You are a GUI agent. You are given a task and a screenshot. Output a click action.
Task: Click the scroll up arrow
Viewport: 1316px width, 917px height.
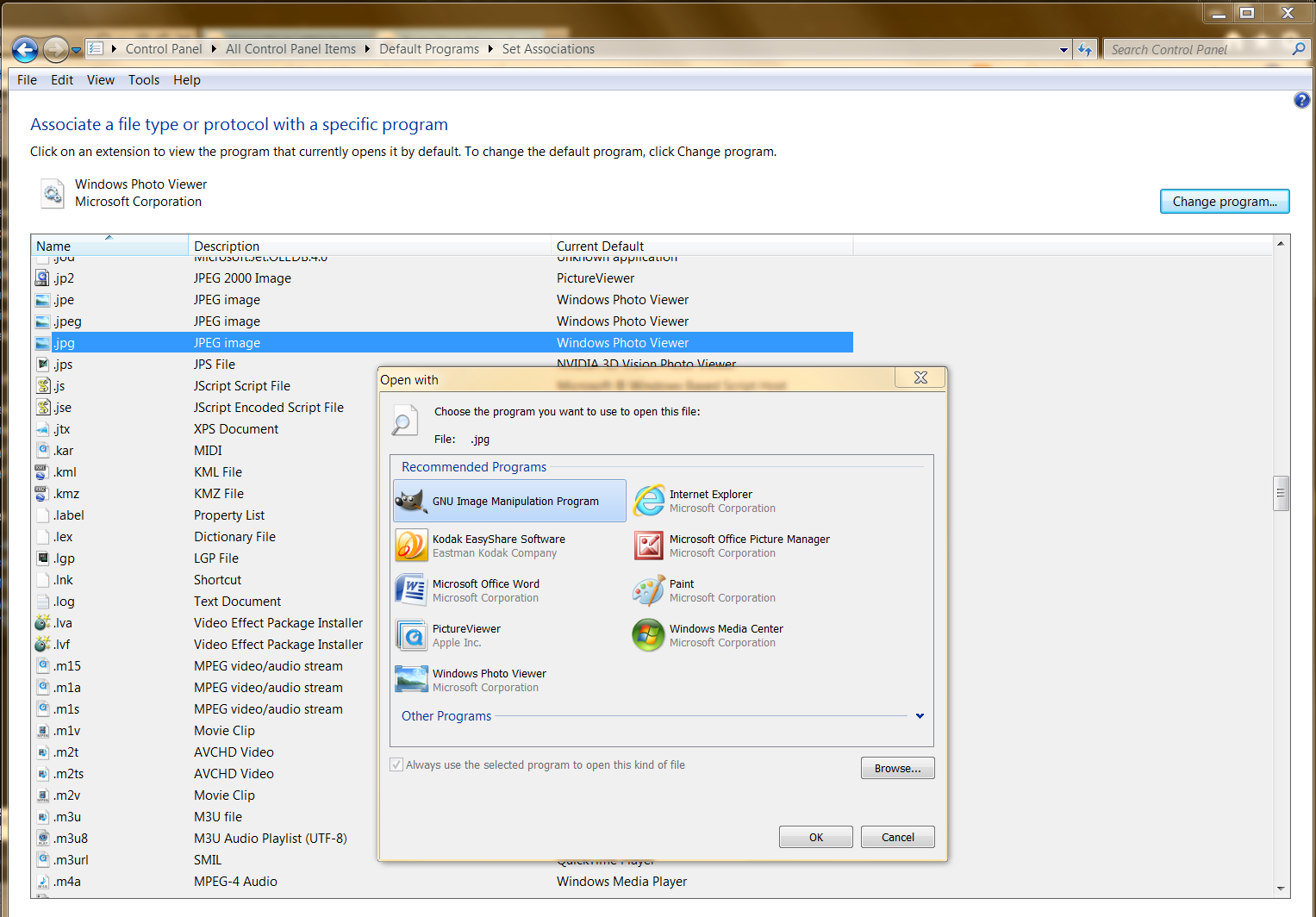pyautogui.click(x=1281, y=243)
